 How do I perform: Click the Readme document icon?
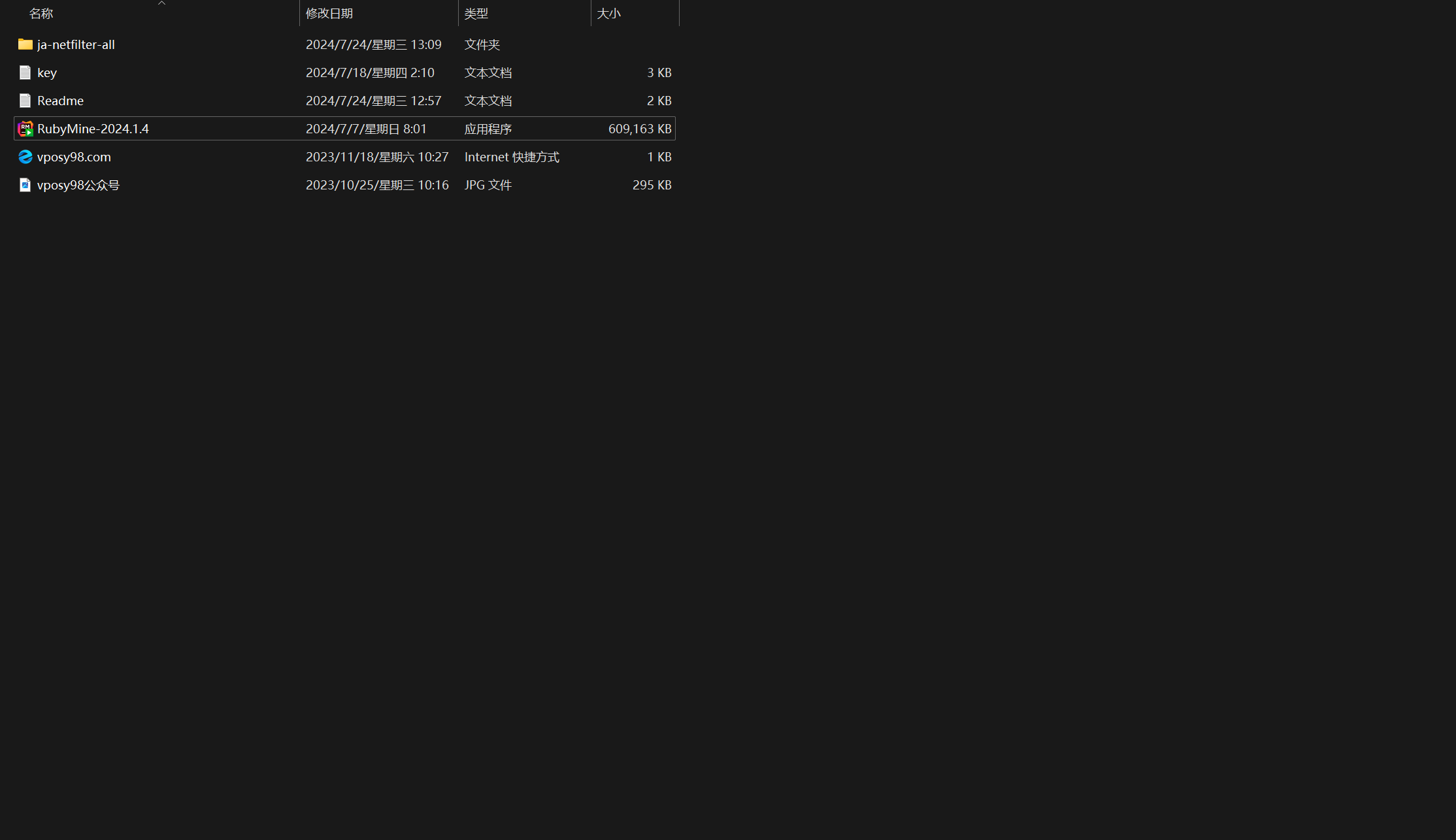(x=25, y=101)
